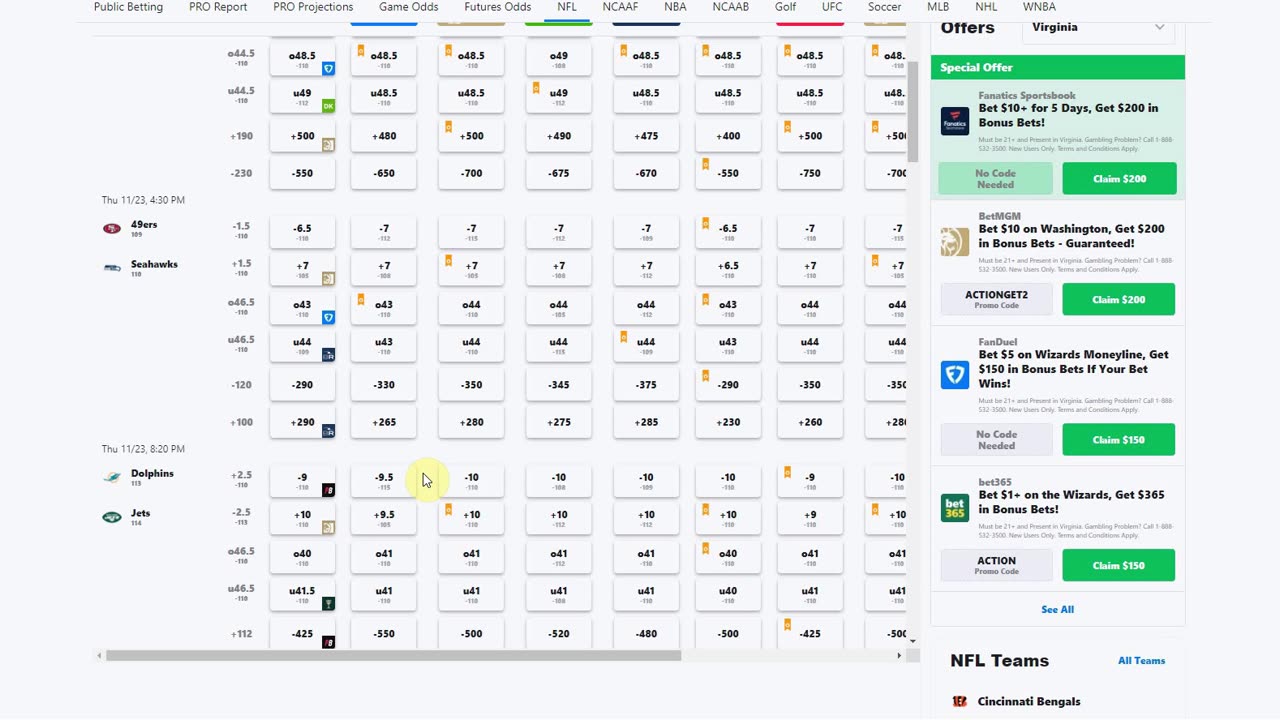Select the +265 Seahawks moneyline cell

click(x=384, y=423)
